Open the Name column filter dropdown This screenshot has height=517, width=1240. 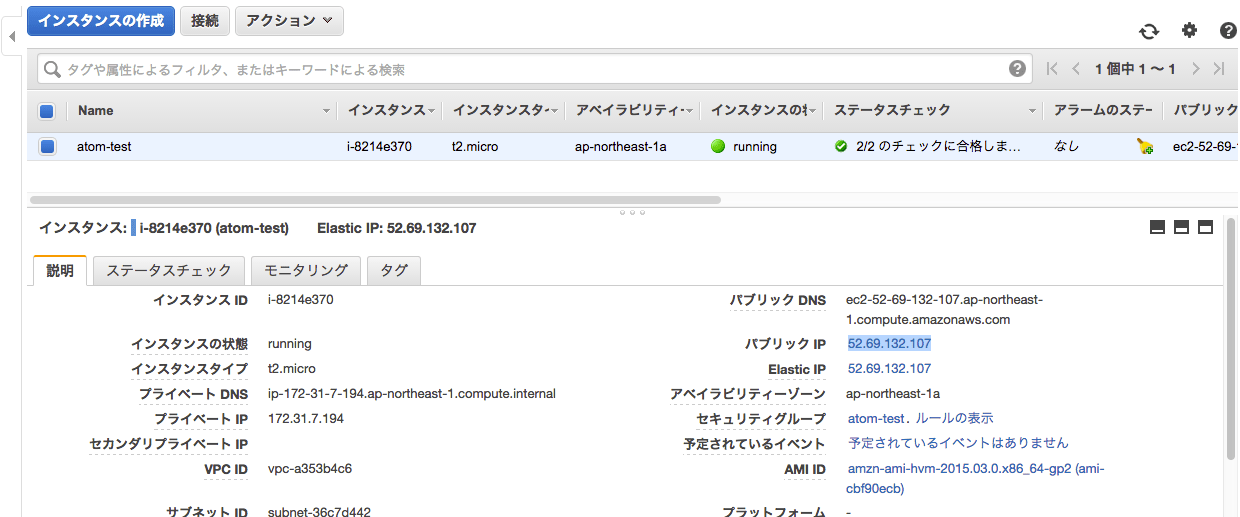327,110
